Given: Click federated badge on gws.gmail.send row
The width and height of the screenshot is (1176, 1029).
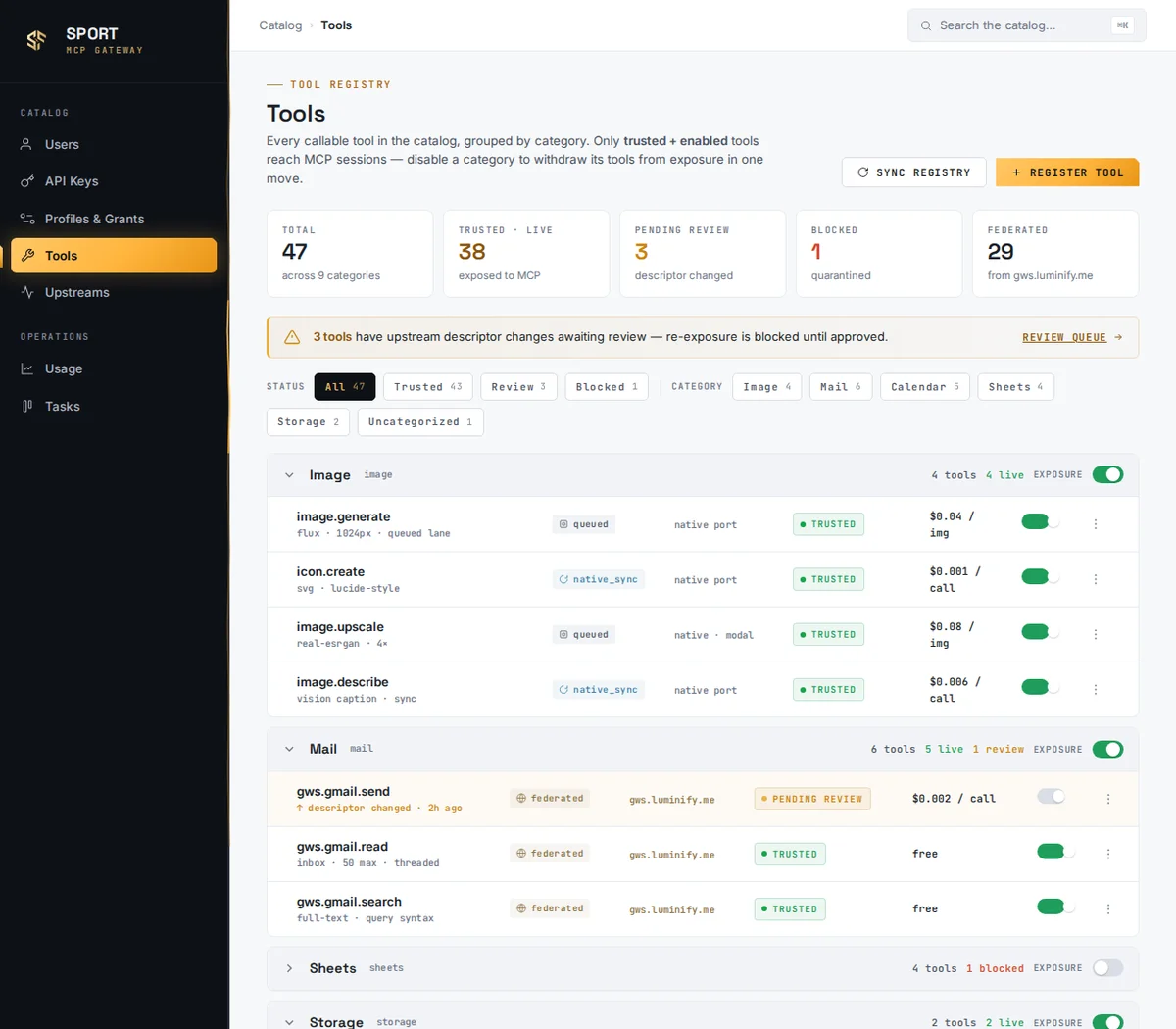Looking at the screenshot, I should (550, 798).
